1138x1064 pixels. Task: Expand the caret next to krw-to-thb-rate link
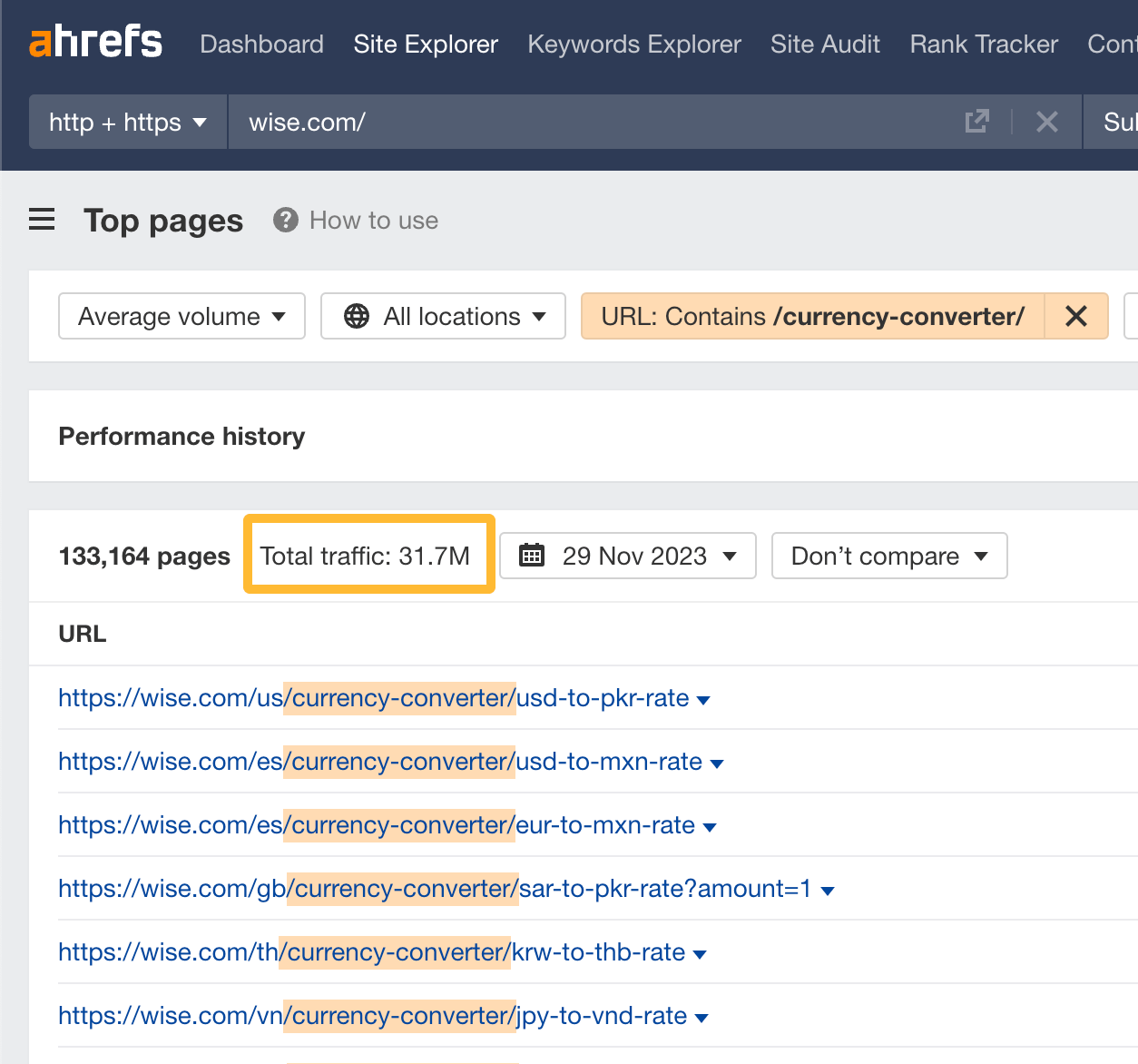(700, 953)
